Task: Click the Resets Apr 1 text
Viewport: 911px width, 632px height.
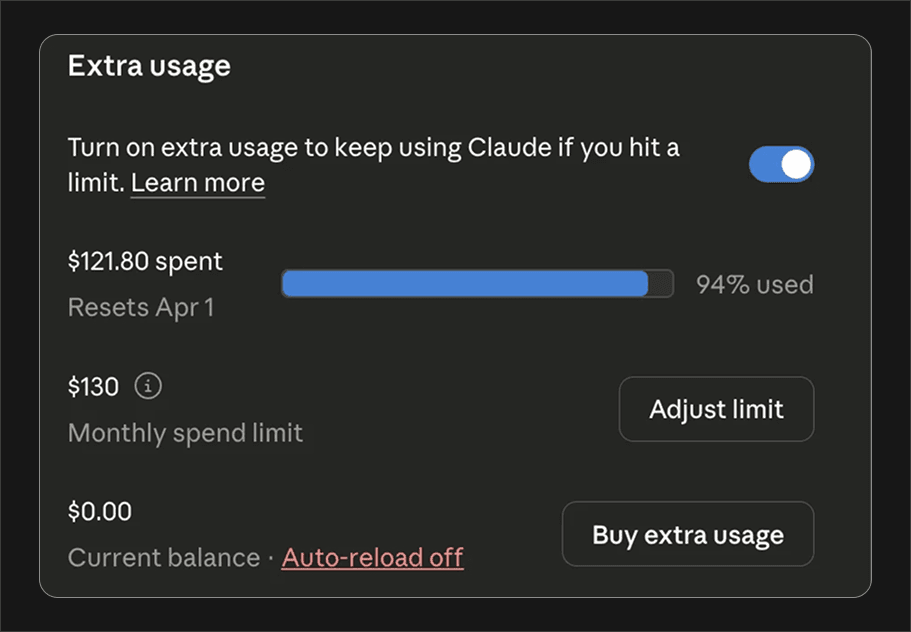Action: tap(140, 307)
